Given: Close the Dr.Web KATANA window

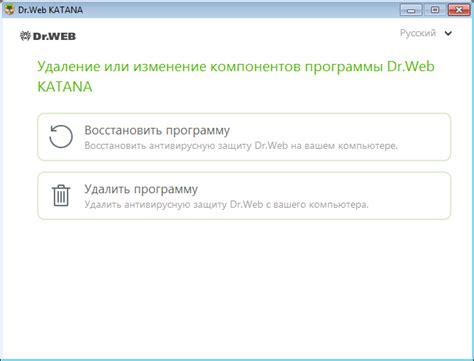Looking at the screenshot, I should (459, 10).
